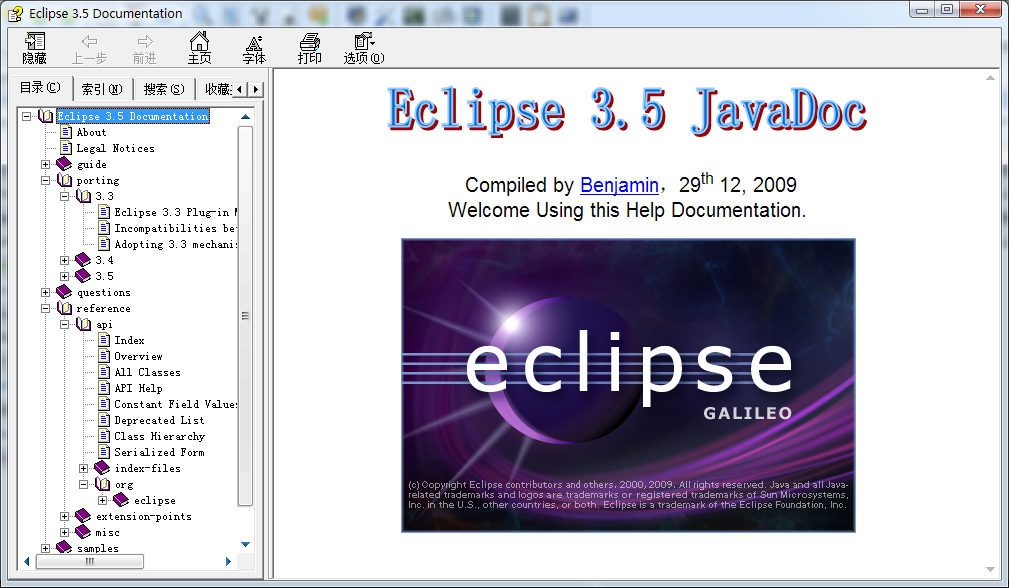Click the samples book icon
The width and height of the screenshot is (1009, 588).
[64, 547]
